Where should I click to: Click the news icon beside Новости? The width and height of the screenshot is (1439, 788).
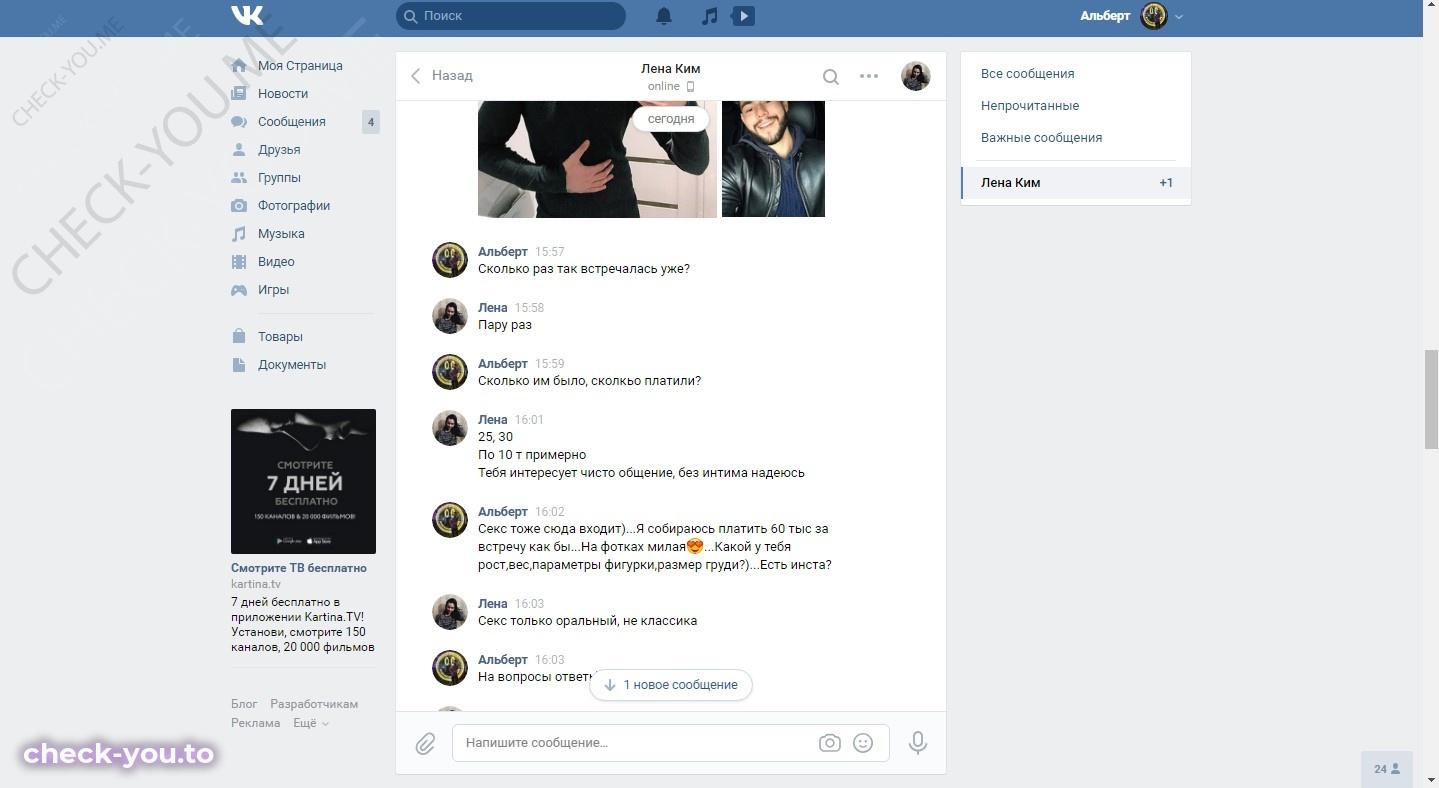(x=239, y=94)
